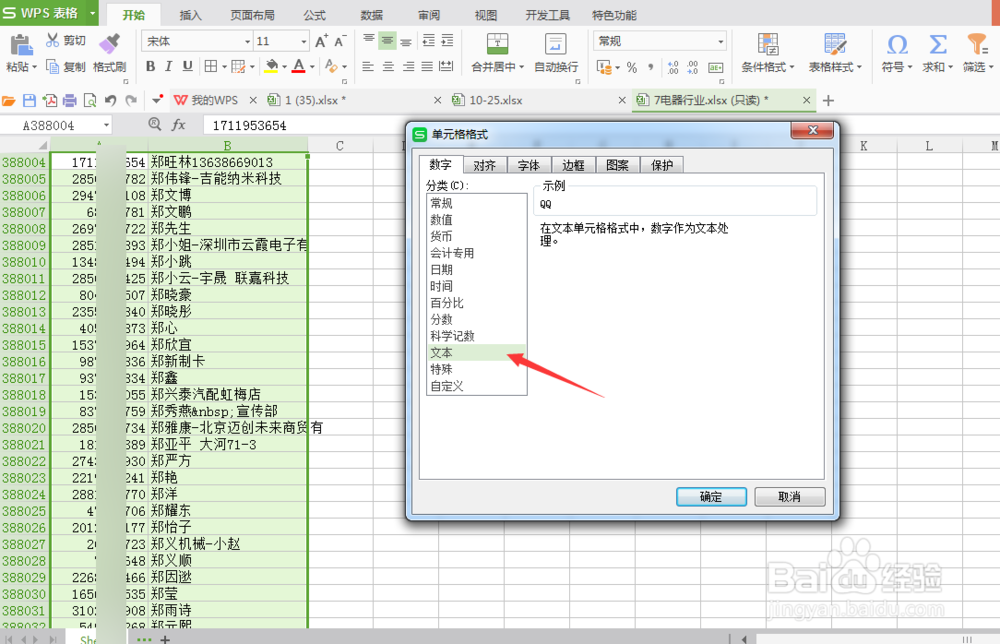This screenshot has height=644, width=1000.
Task: Click the increase indent icon
Action: pyautogui.click(x=447, y=40)
